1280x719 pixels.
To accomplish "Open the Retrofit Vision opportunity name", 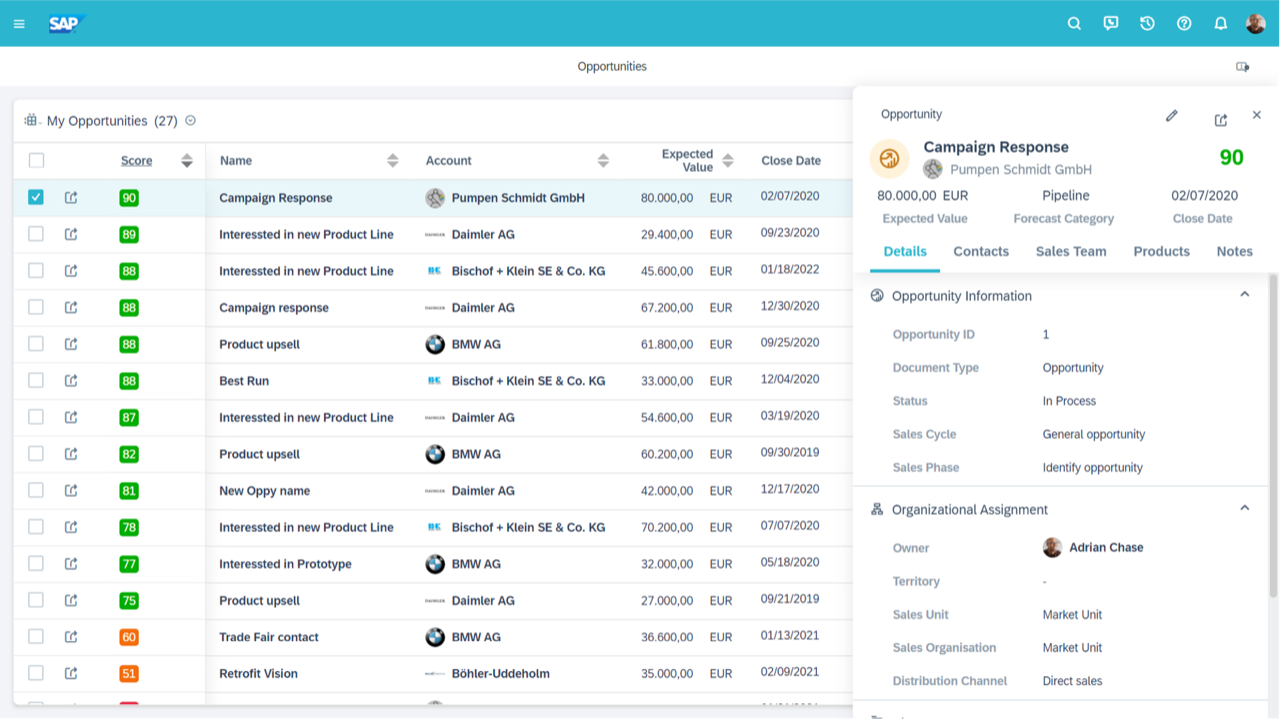I will pos(258,674).
